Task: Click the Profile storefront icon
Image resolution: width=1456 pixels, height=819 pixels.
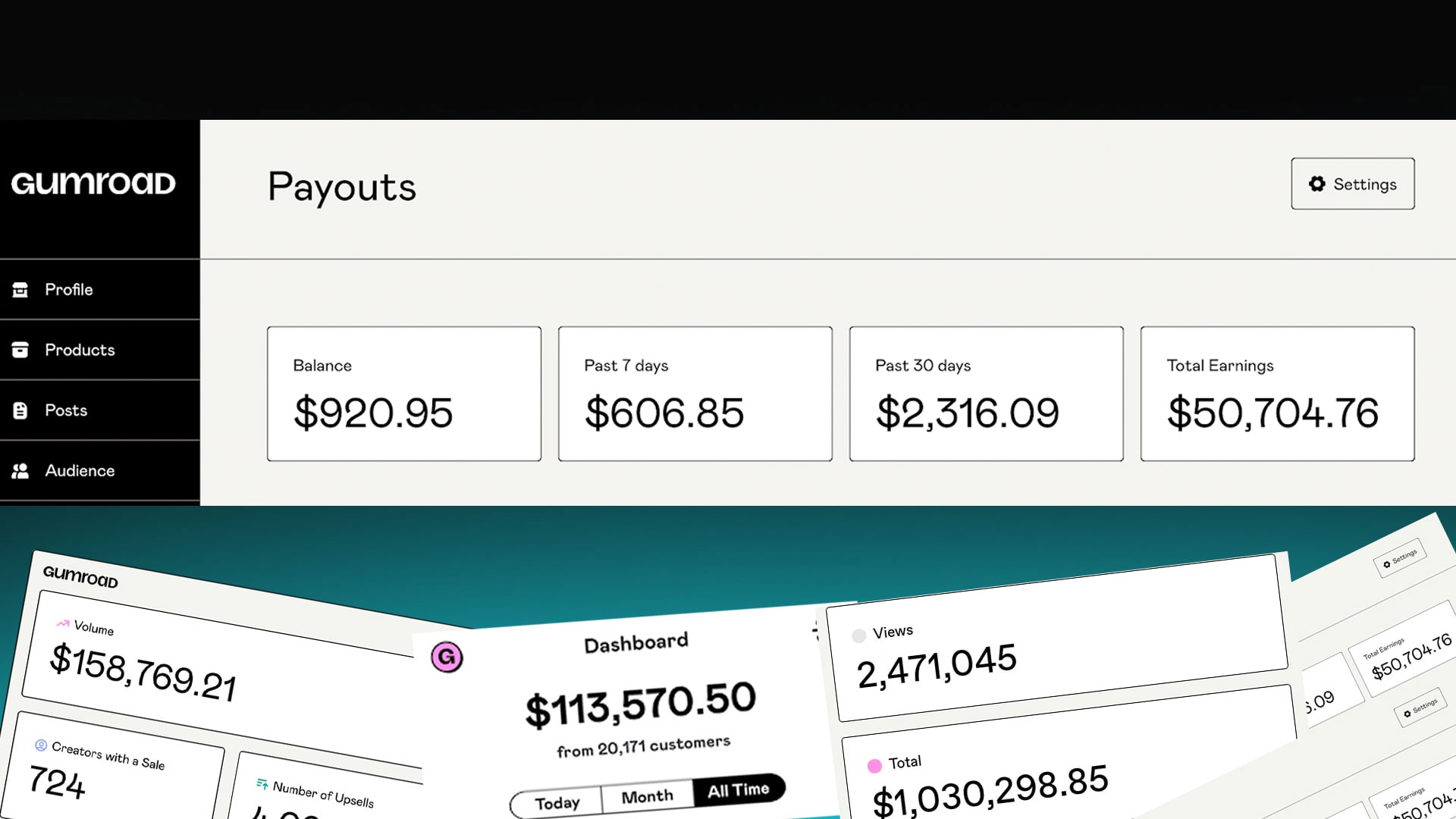Action: click(20, 290)
